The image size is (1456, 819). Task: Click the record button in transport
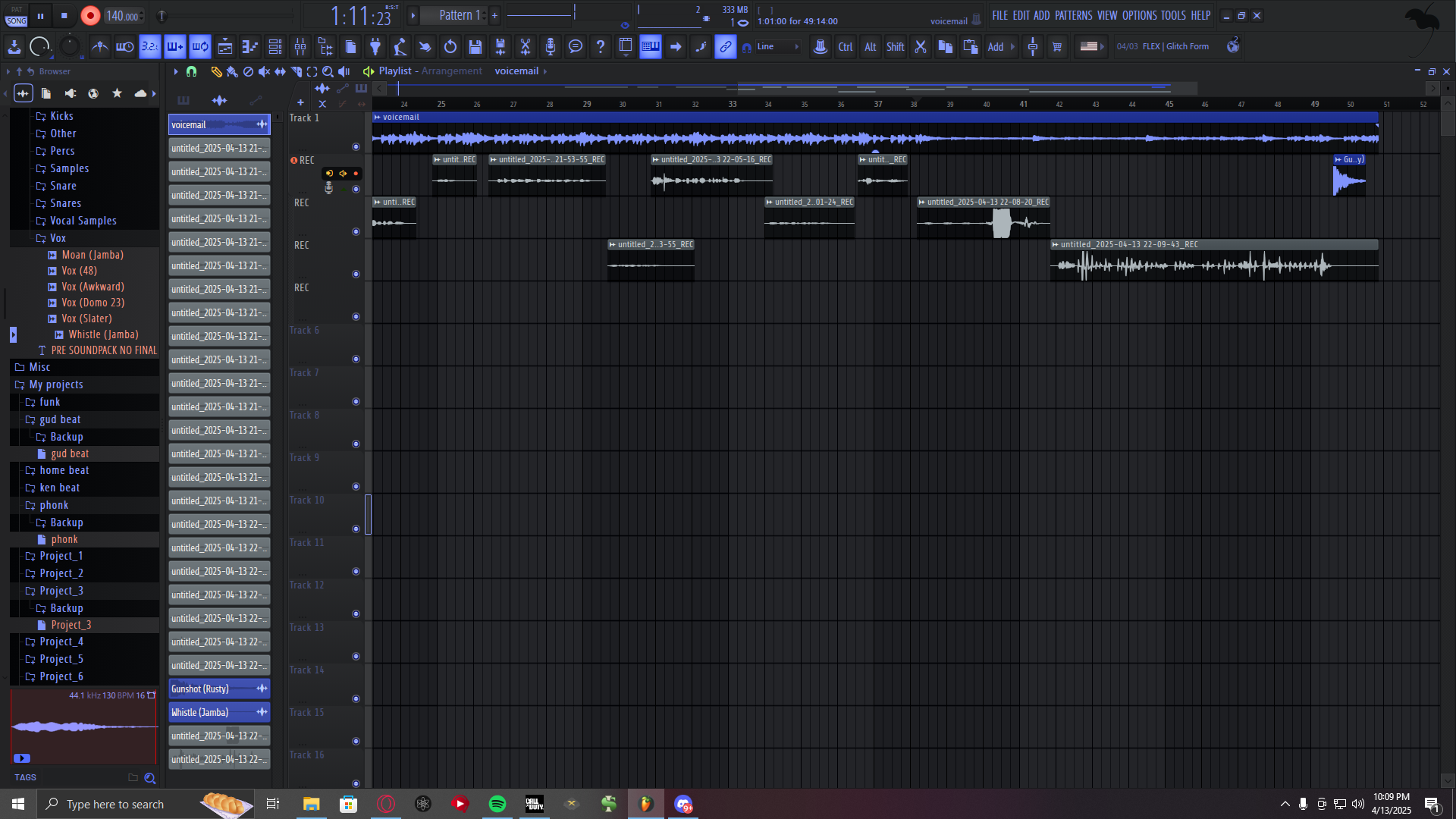[90, 16]
